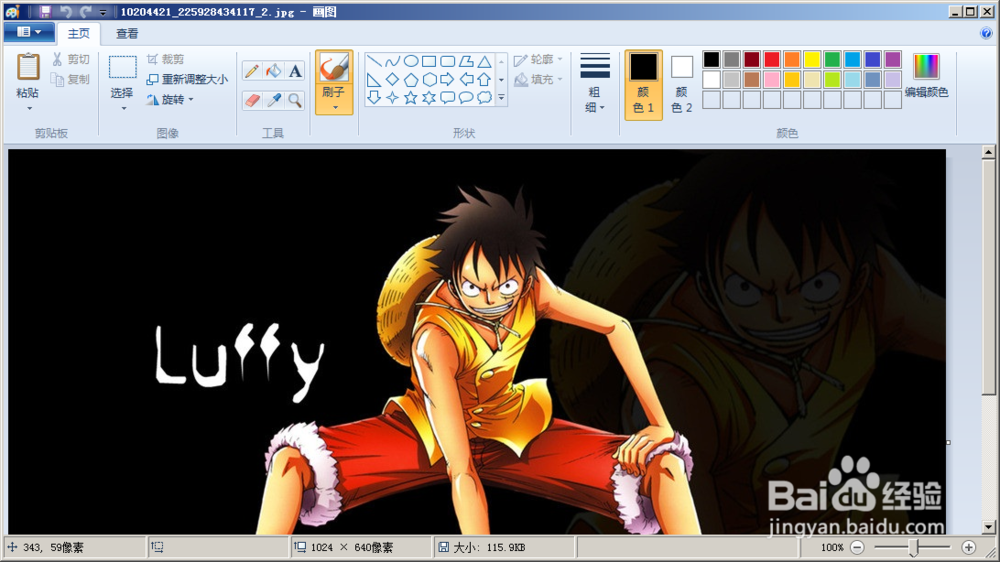Click the Save icon in title bar
Viewport: 1000px width, 562px height.
point(45,11)
